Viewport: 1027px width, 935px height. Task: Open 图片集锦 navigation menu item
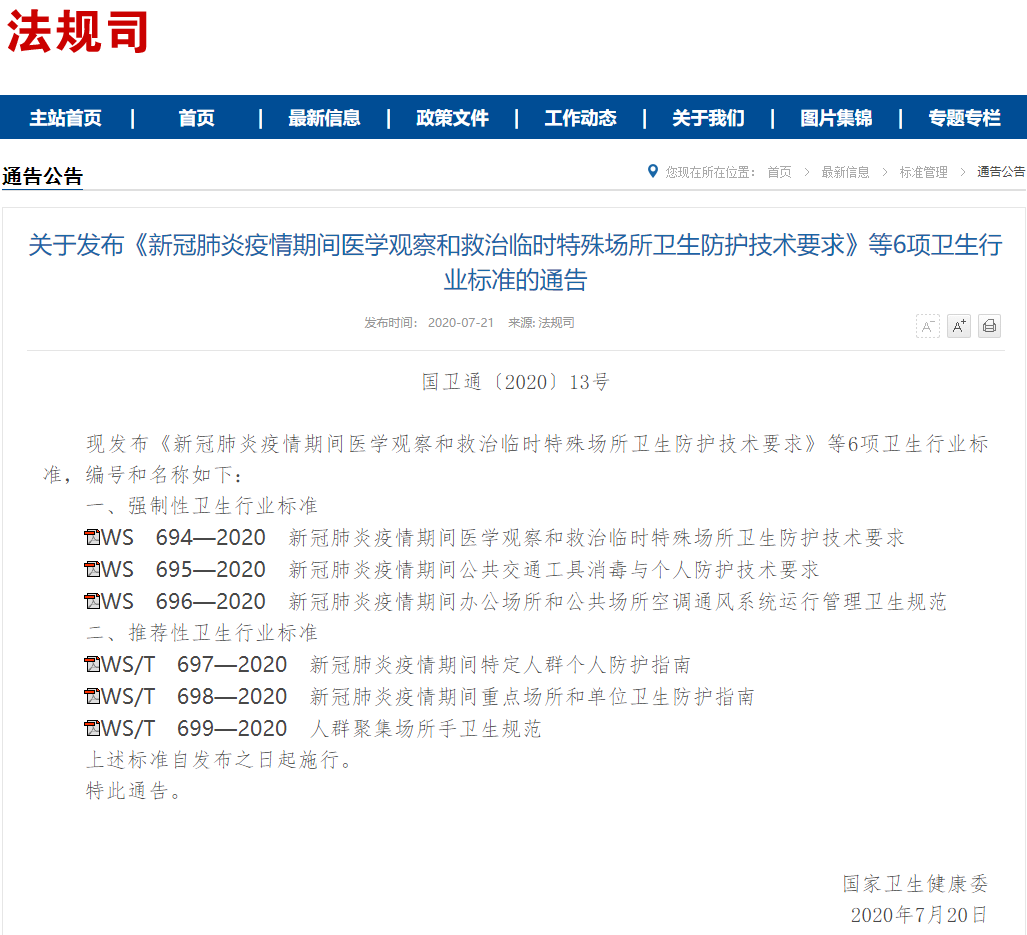pyautogui.click(x=836, y=118)
